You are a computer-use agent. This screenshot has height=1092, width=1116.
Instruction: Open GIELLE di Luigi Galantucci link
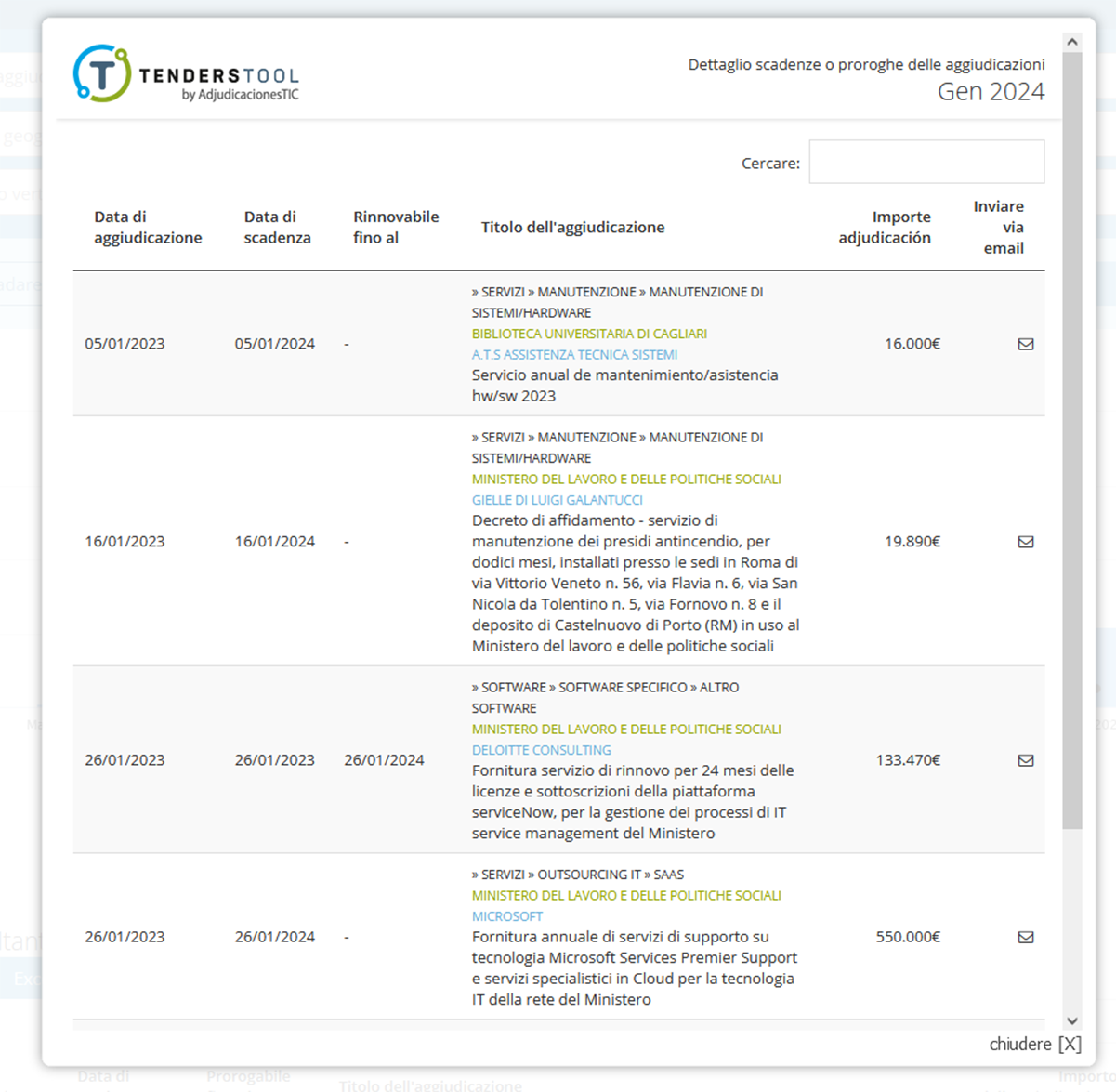click(558, 500)
